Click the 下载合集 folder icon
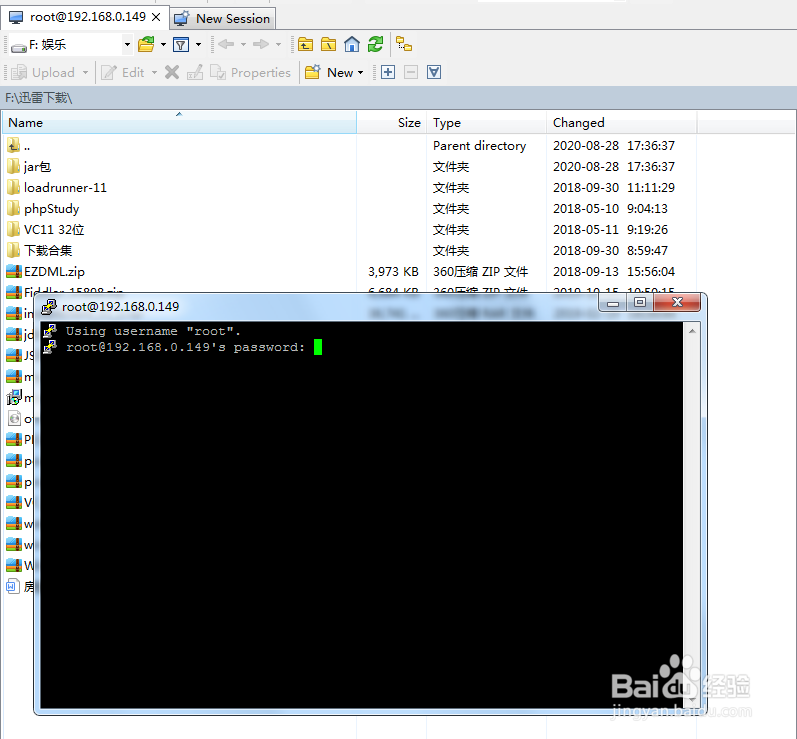 click(14, 251)
